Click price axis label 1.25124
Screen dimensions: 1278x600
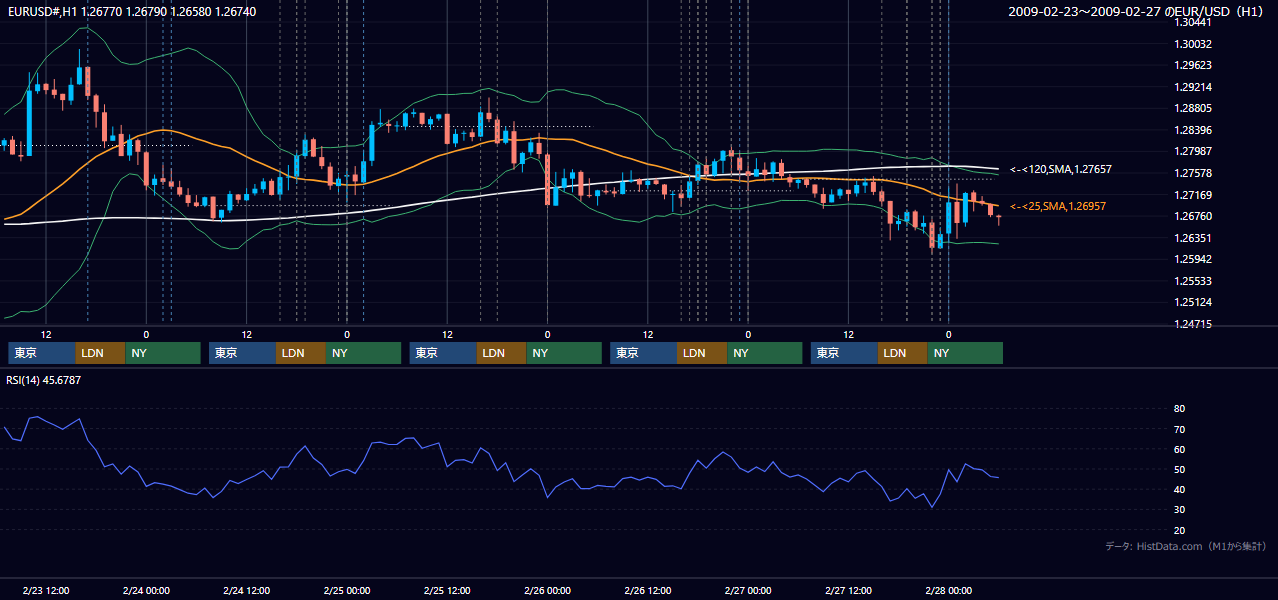coord(1193,302)
